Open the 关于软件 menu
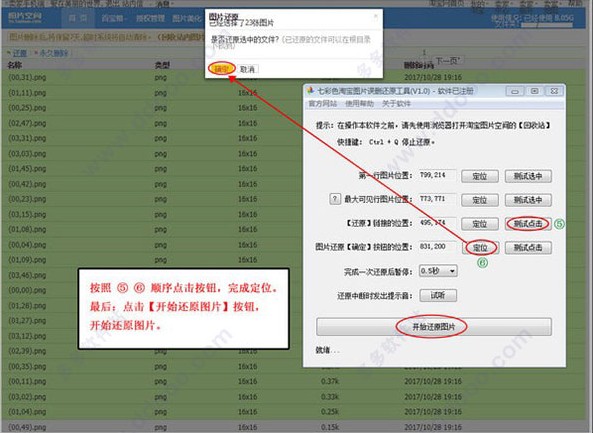This screenshot has width=593, height=433. tap(396, 104)
